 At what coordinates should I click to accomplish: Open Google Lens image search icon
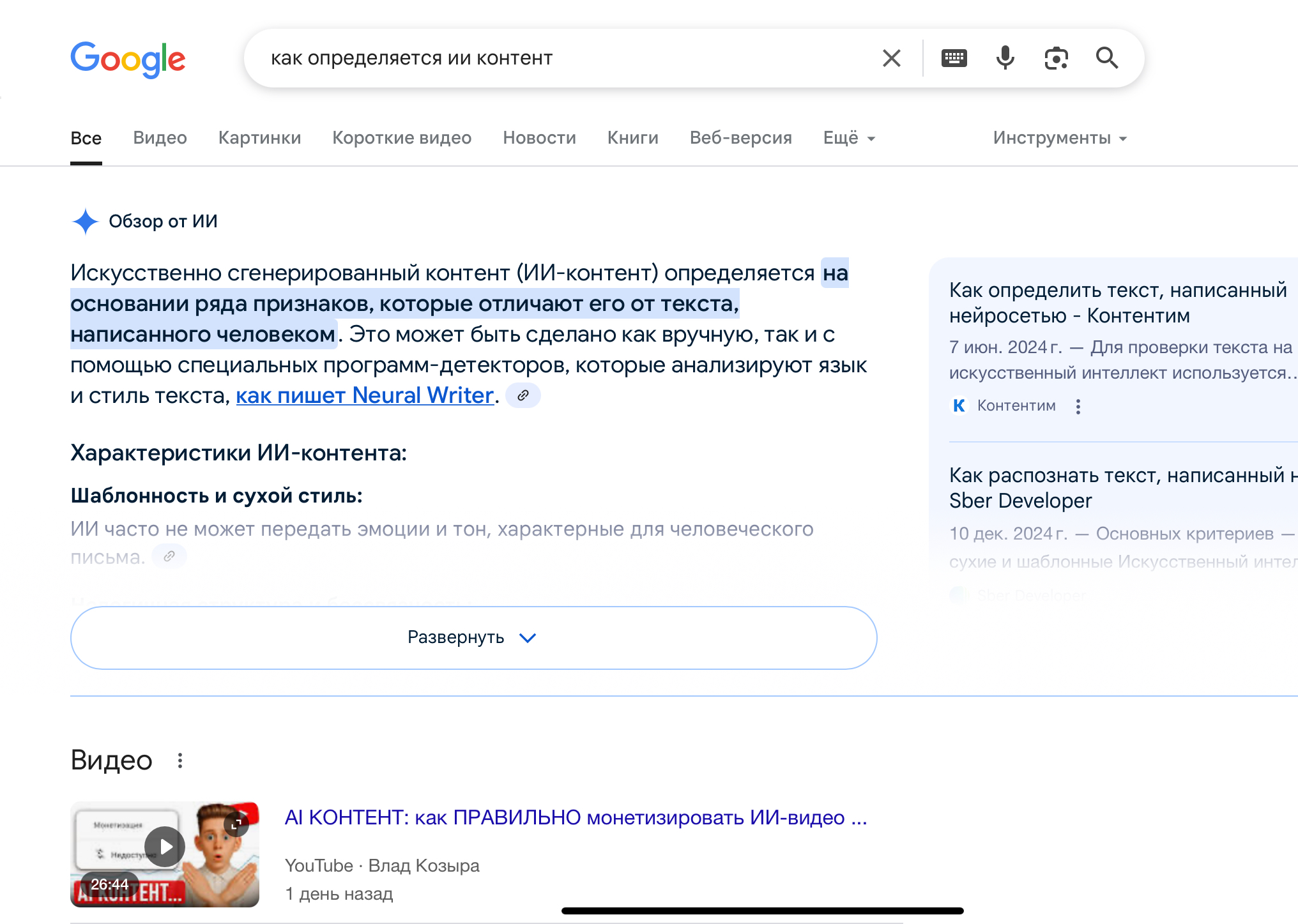click(1056, 58)
